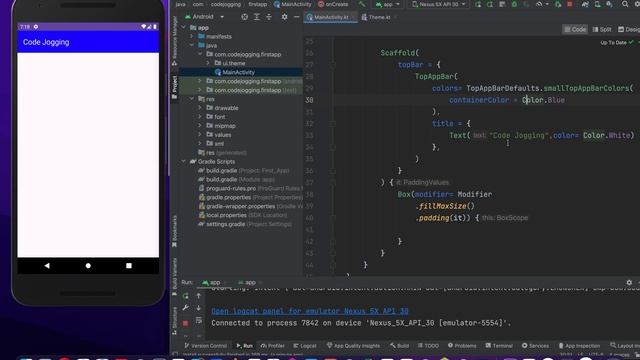
Task: Tap the emulator Recents square button
Action: (x=129, y=266)
